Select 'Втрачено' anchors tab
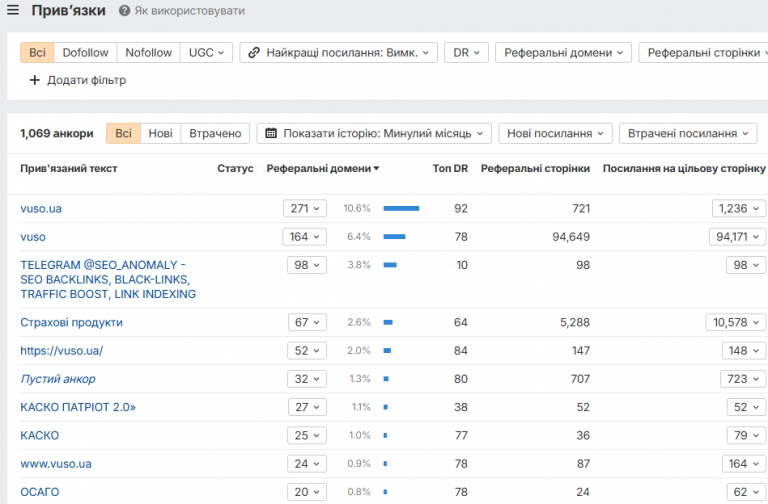Image resolution: width=768 pixels, height=504 pixels. (x=215, y=133)
